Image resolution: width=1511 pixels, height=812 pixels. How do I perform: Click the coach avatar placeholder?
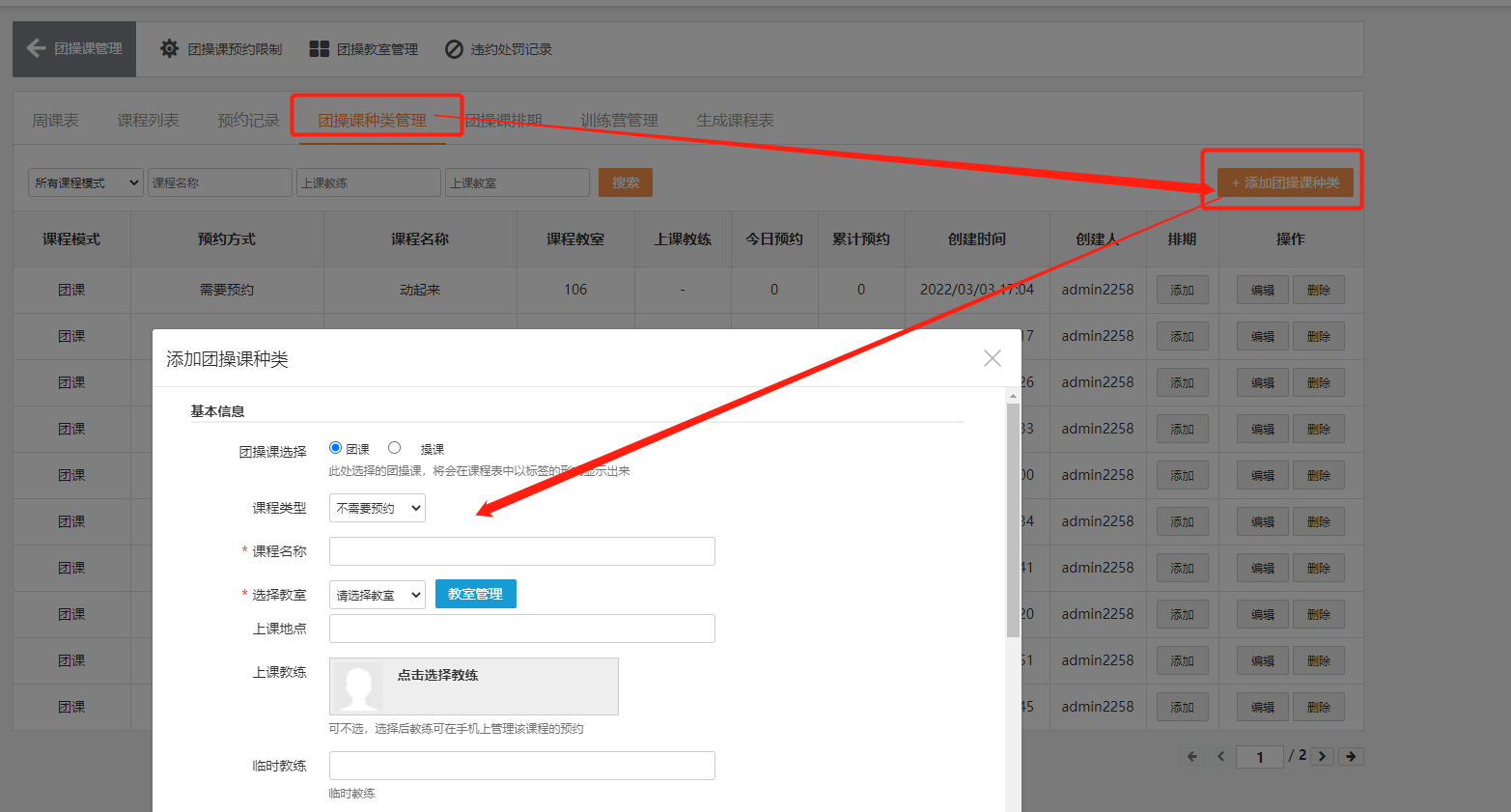pyautogui.click(x=358, y=686)
